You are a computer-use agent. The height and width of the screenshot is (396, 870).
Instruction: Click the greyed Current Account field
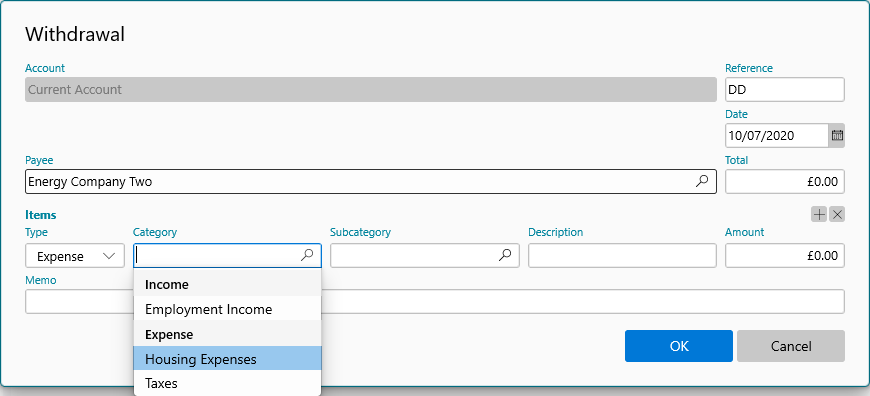pyautogui.click(x=371, y=89)
